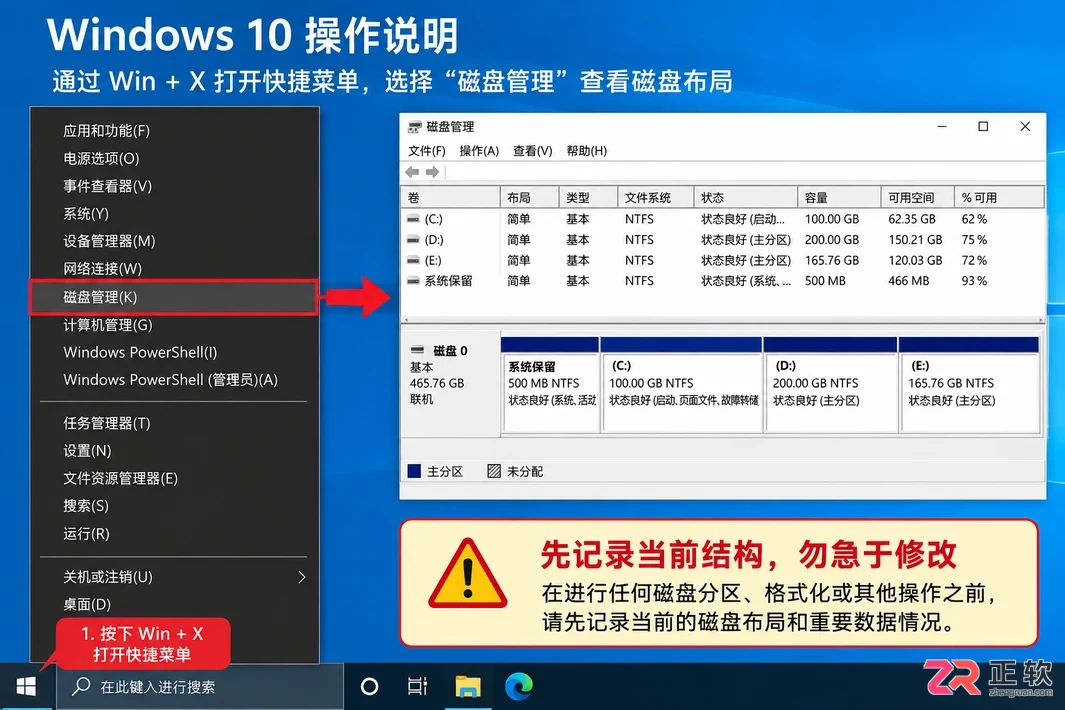Click the 主分区 blue legend swatch
The width and height of the screenshot is (1065, 710).
click(414, 471)
